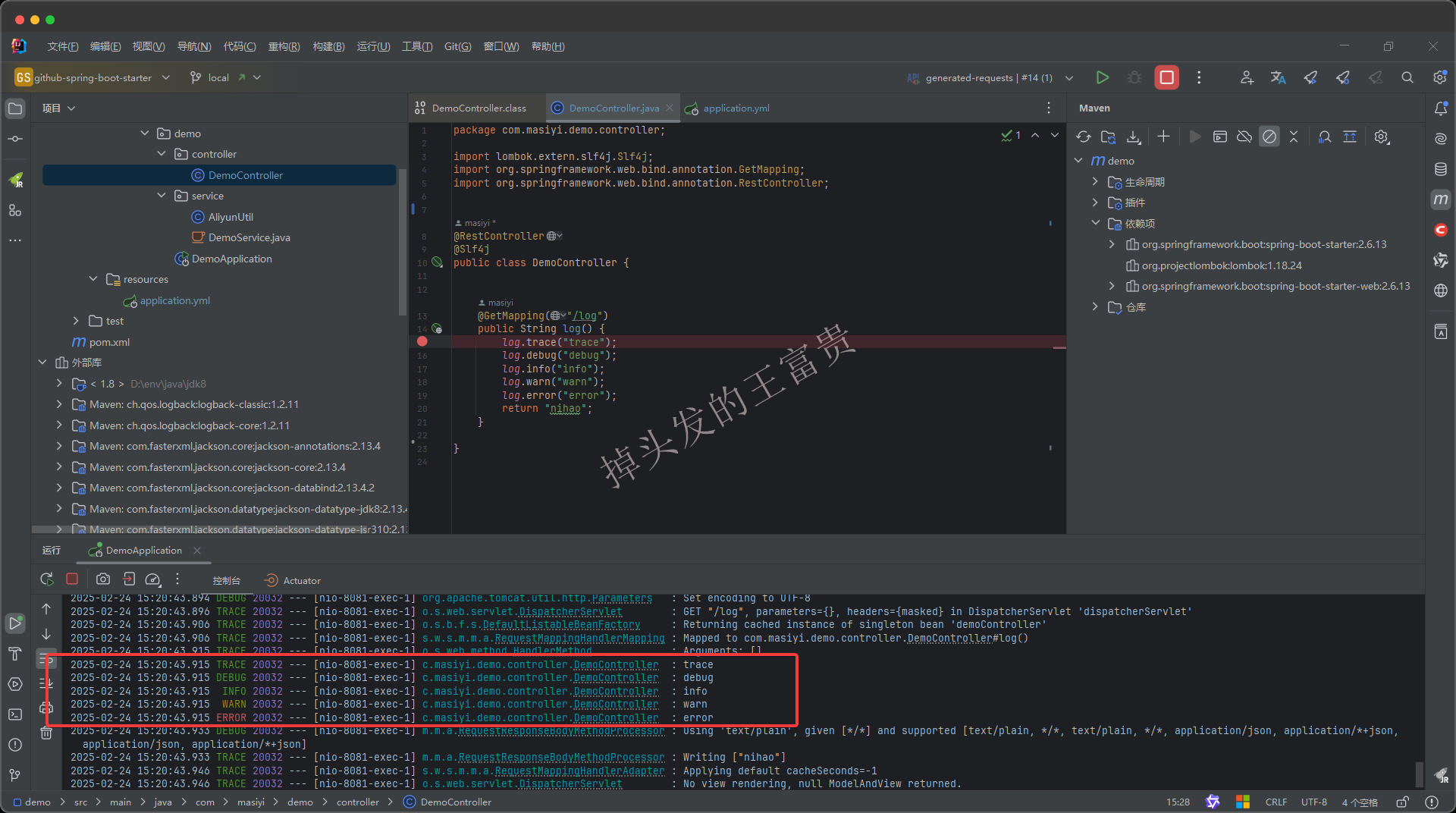Screen dimensions: 1456x813
Task: Run the generated-requests configuration
Action: point(1102,77)
